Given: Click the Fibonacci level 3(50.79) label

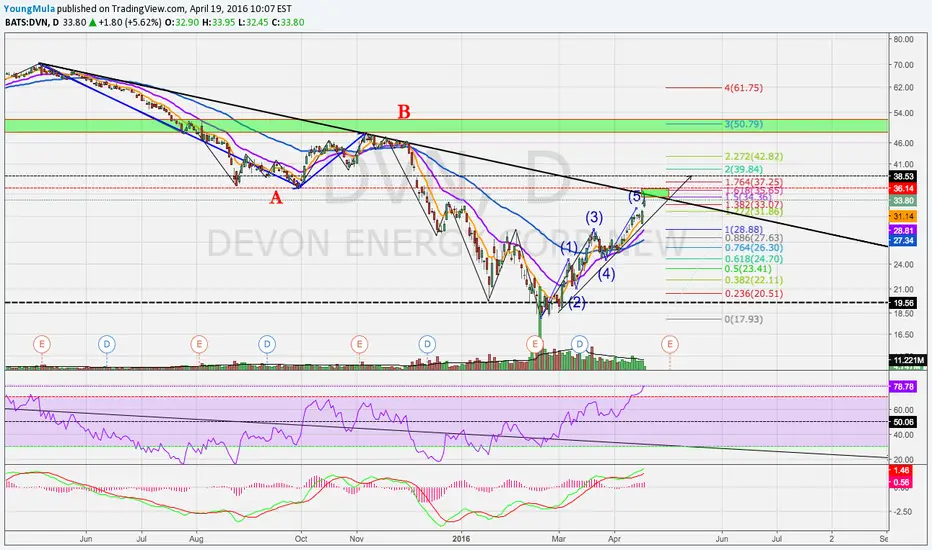Looking at the screenshot, I should click(x=744, y=124).
